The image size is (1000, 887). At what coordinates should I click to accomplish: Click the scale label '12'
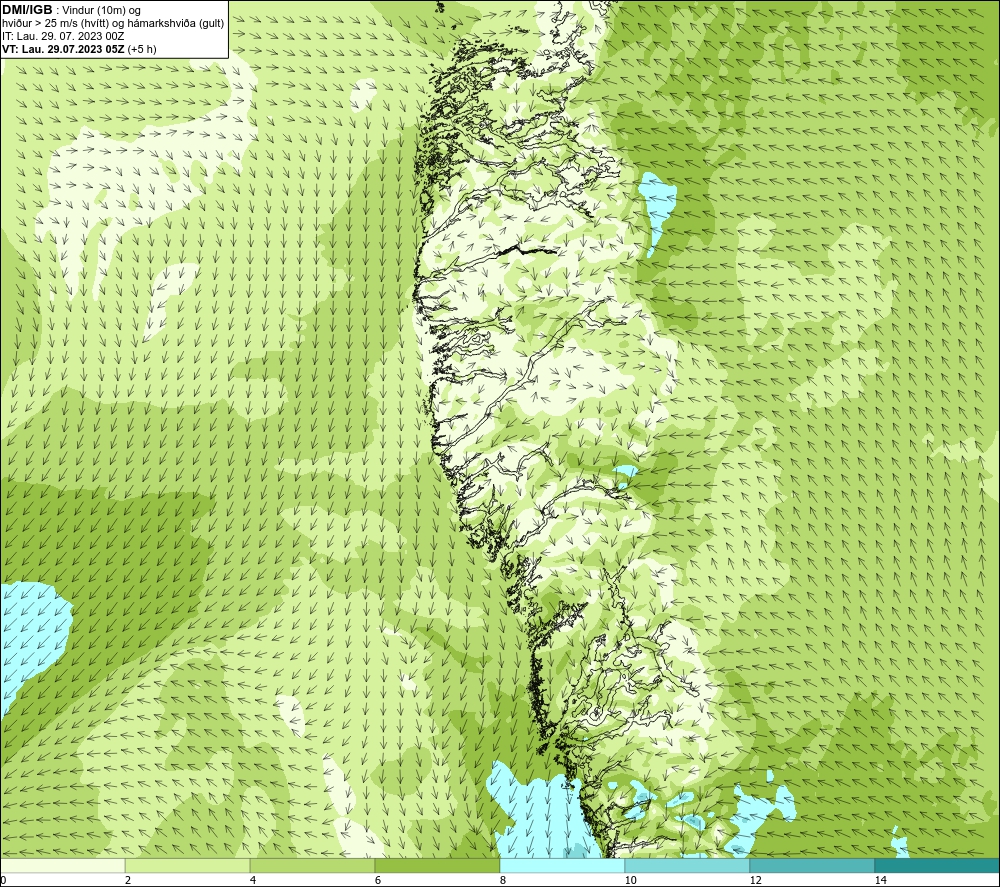coord(755,880)
